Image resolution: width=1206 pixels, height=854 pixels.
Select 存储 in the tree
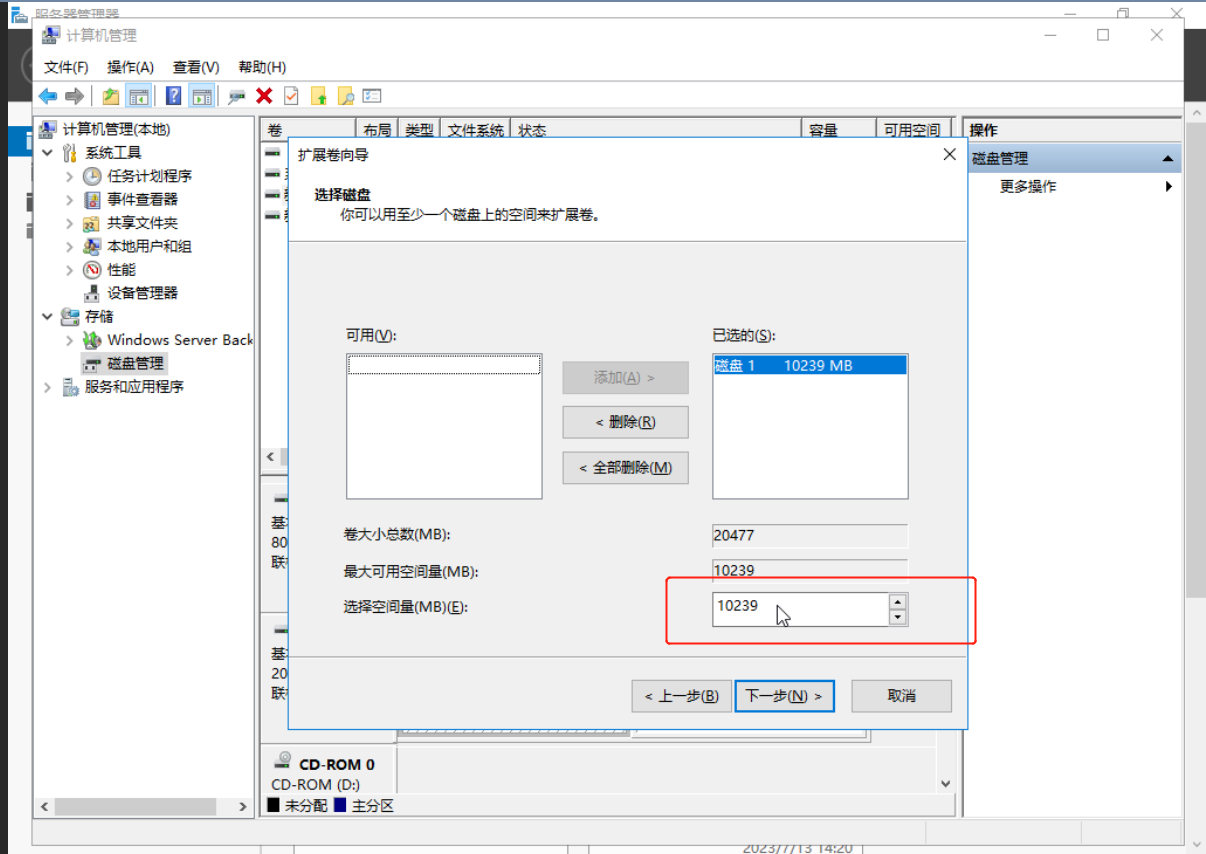coord(99,316)
